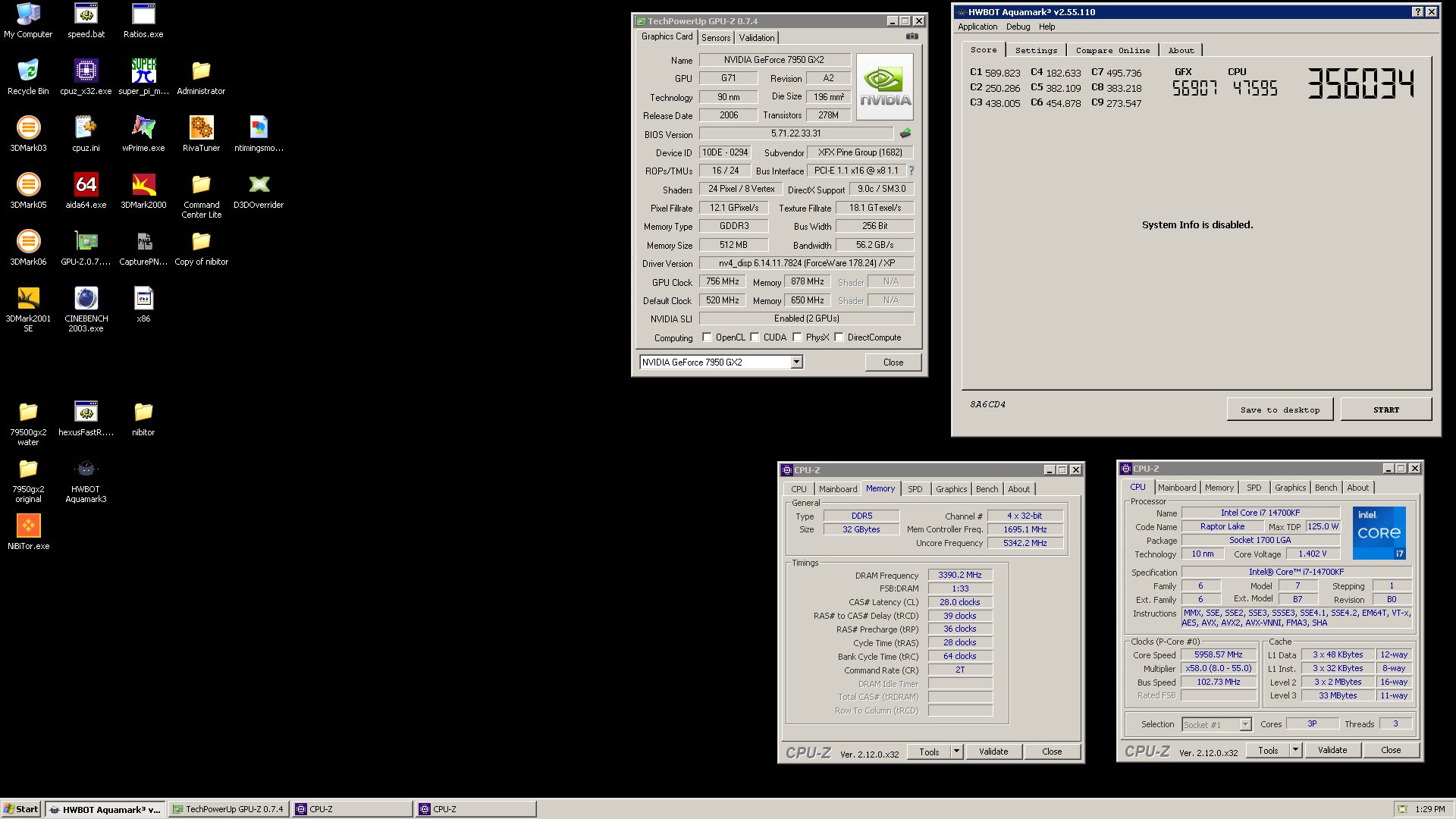Click the BIOS save chip icon in GPU-Z
1456x819 pixels.
(x=905, y=133)
